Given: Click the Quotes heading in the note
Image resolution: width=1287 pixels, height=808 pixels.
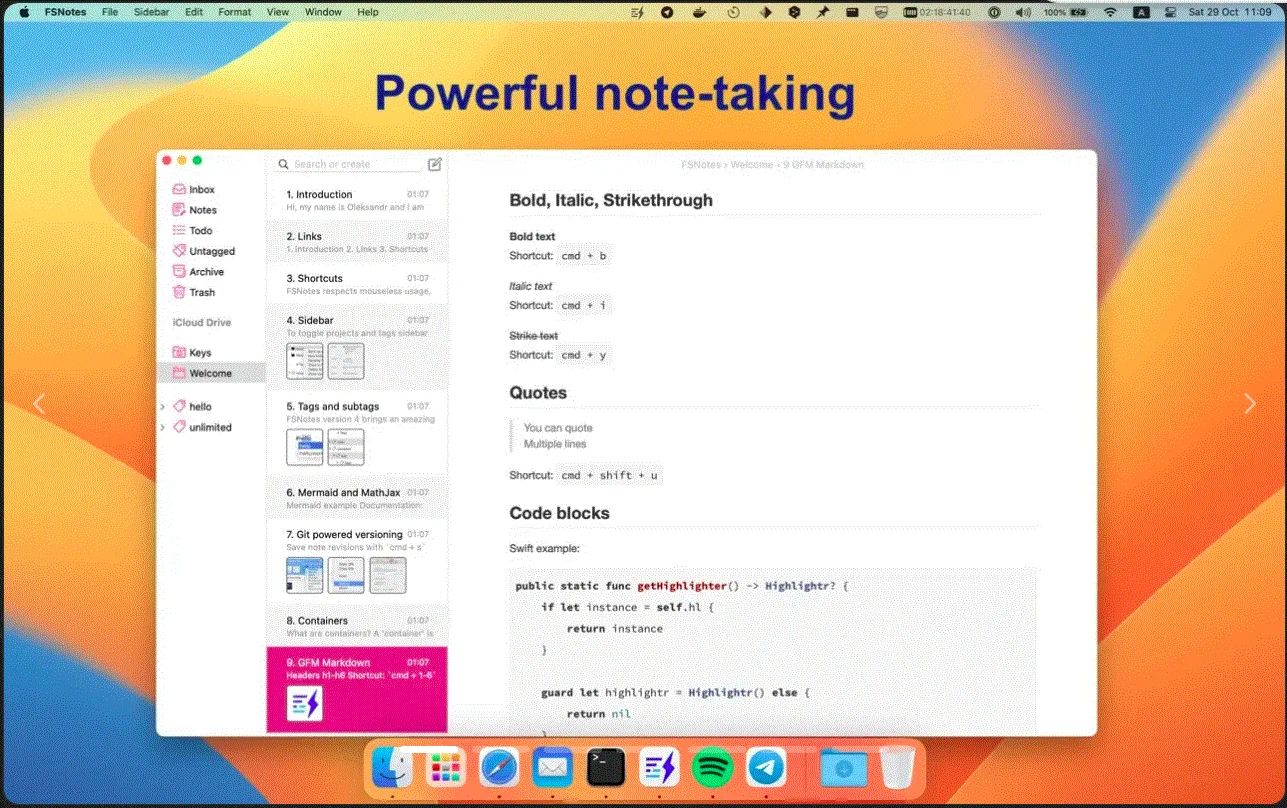Looking at the screenshot, I should [x=538, y=393].
